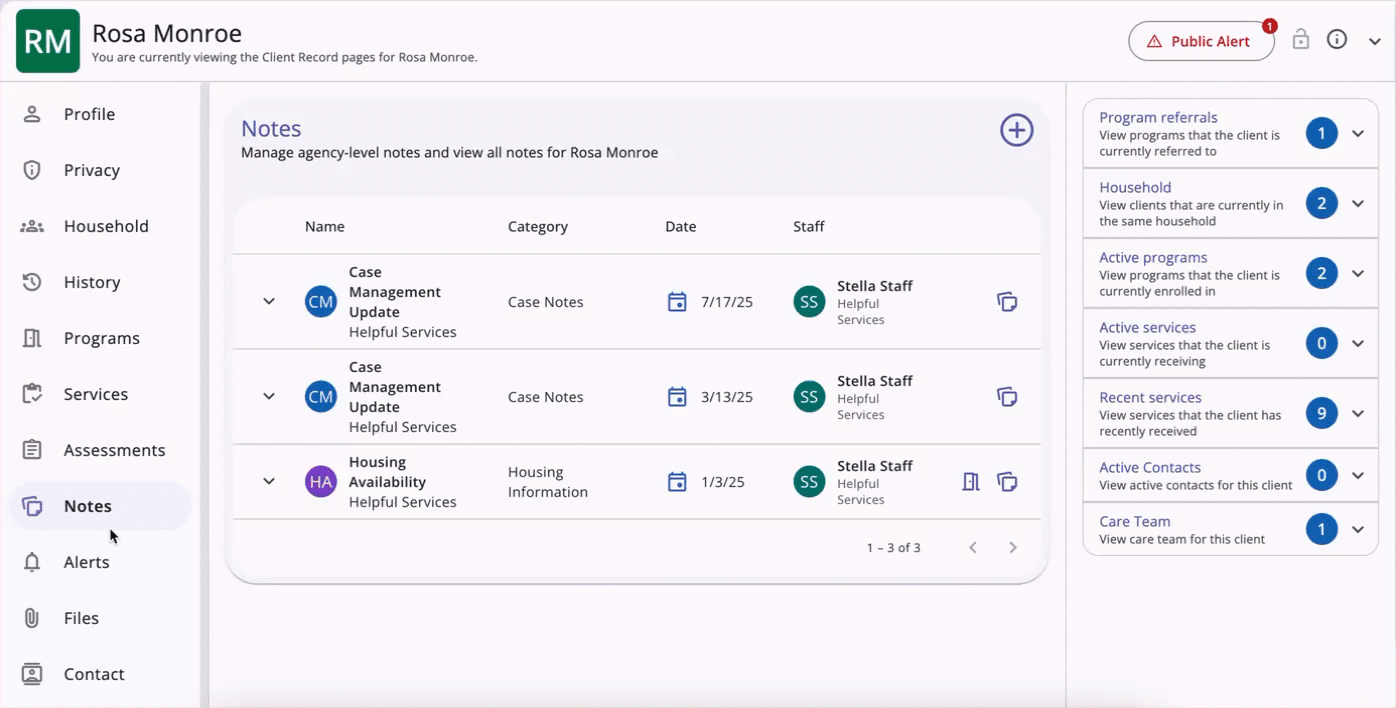Click the Privacy shield icon
Screen dimensions: 1396x708
coord(32,170)
